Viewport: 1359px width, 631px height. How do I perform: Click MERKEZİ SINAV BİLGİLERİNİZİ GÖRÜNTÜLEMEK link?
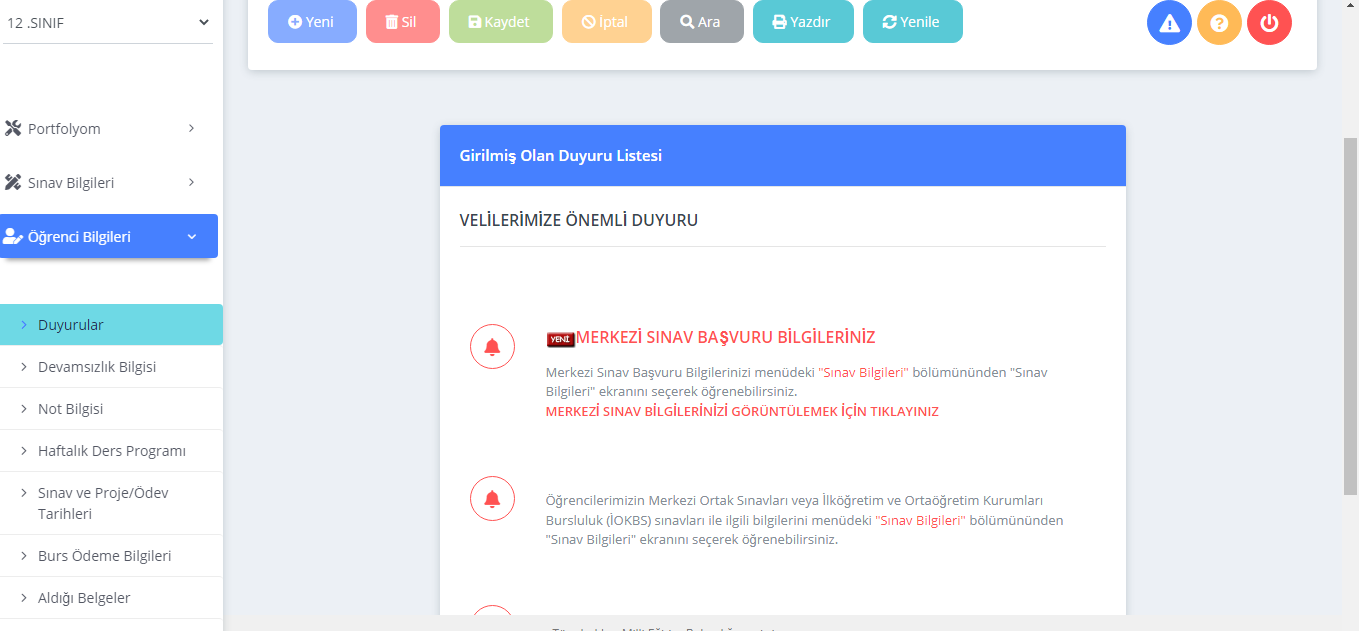[x=741, y=411]
